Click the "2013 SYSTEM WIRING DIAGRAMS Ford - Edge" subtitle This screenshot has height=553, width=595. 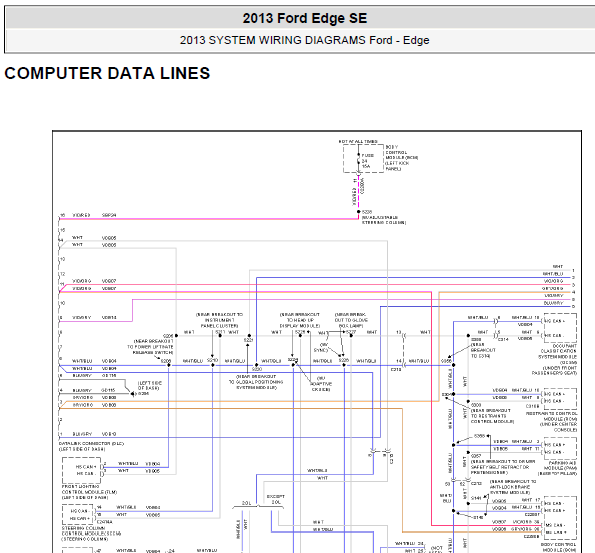pyautogui.click(x=304, y=40)
